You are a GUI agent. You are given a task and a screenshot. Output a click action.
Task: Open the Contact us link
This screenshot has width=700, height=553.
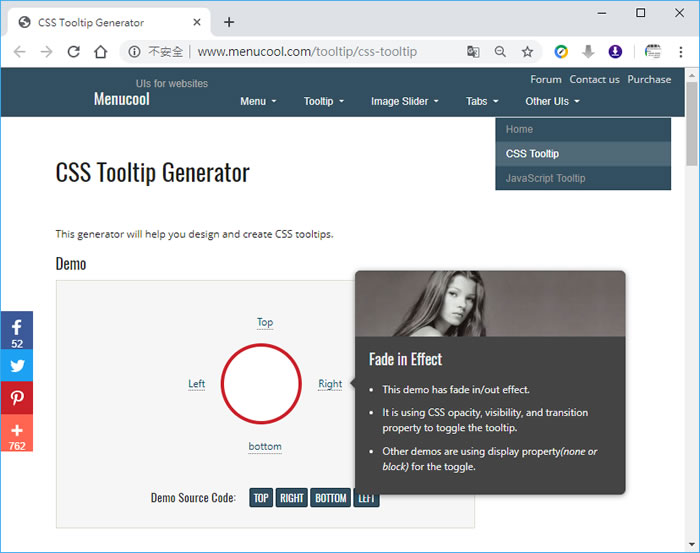pos(594,79)
